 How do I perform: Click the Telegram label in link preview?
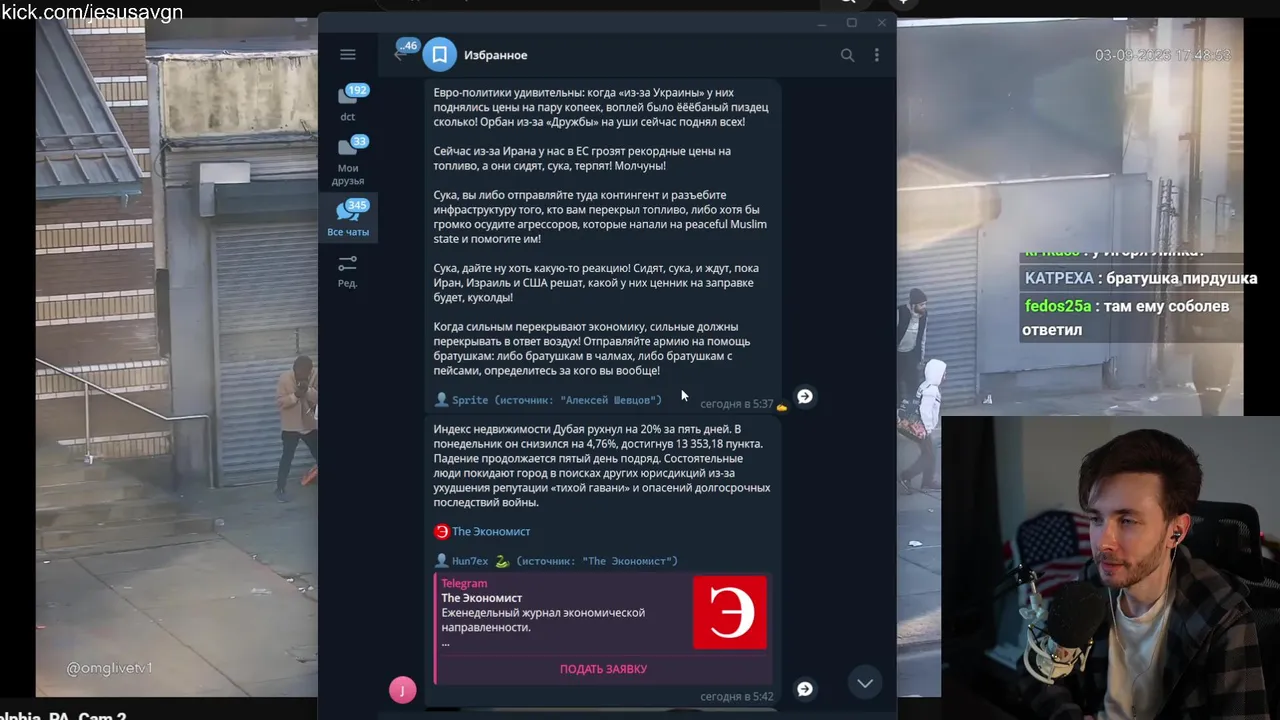[x=464, y=583]
